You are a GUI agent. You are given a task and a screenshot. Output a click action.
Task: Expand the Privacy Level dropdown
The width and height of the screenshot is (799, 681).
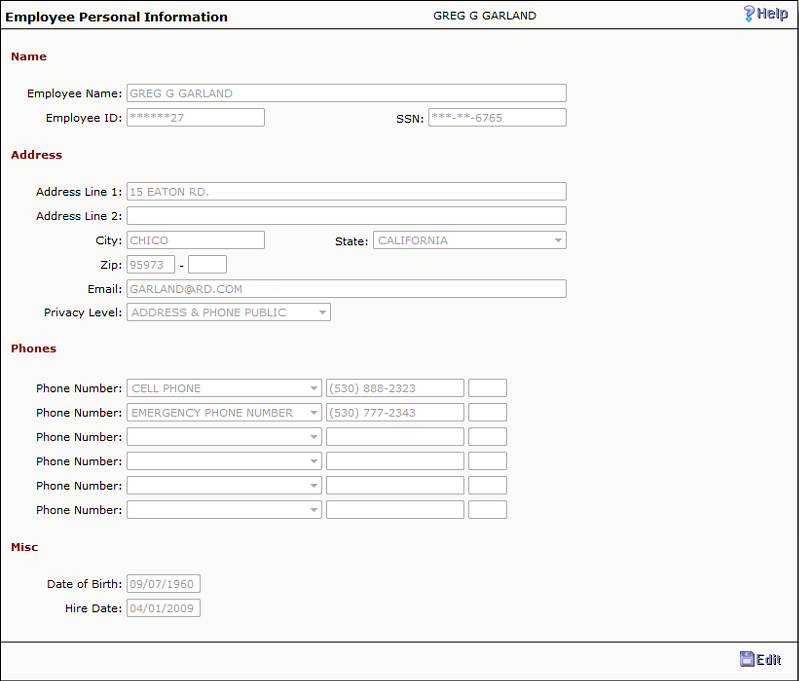228,313
